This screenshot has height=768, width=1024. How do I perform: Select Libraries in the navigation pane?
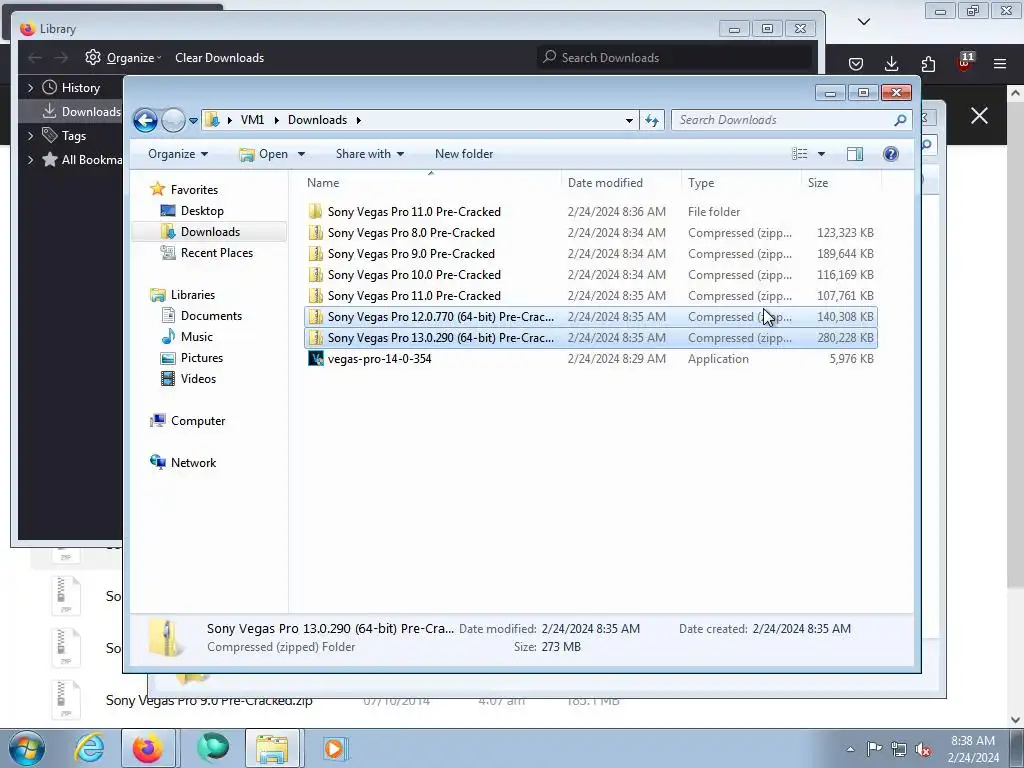(x=192, y=295)
